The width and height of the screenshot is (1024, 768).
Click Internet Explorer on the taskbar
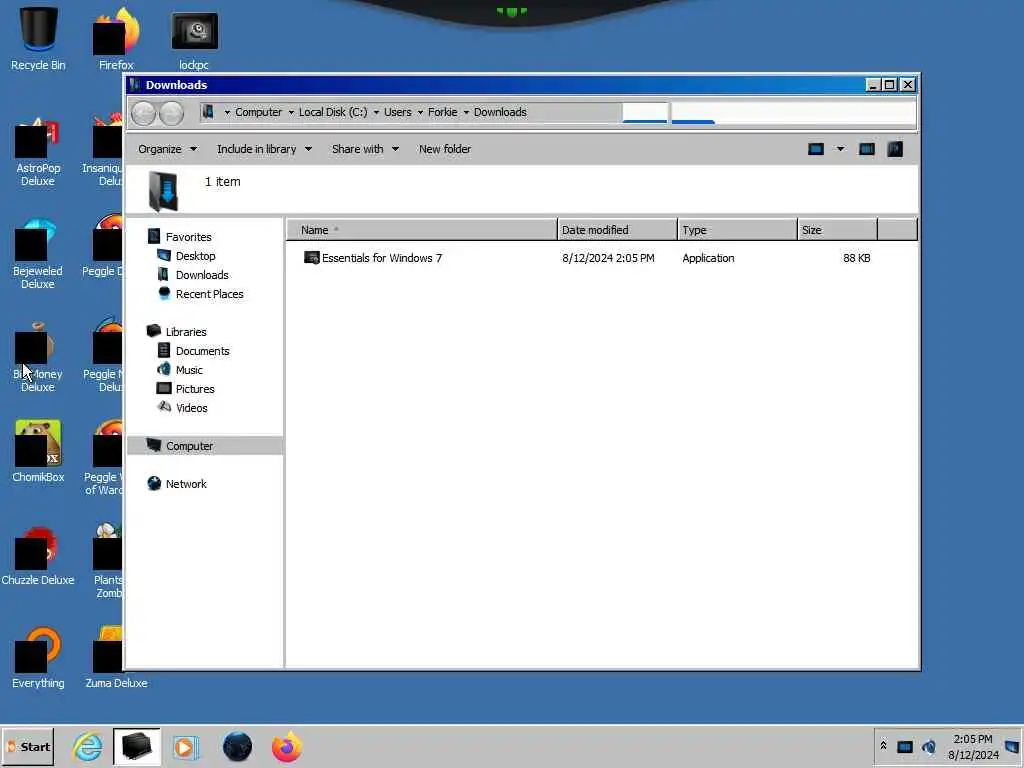point(88,747)
